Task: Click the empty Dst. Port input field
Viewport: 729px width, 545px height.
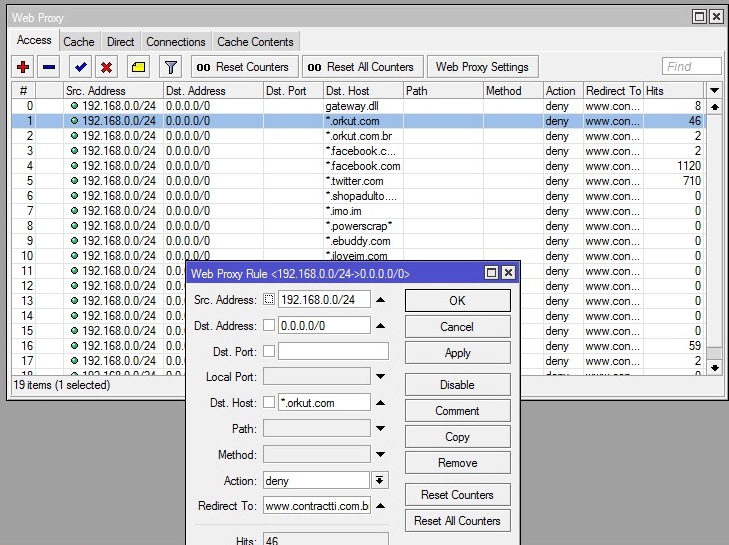Action: coord(333,351)
